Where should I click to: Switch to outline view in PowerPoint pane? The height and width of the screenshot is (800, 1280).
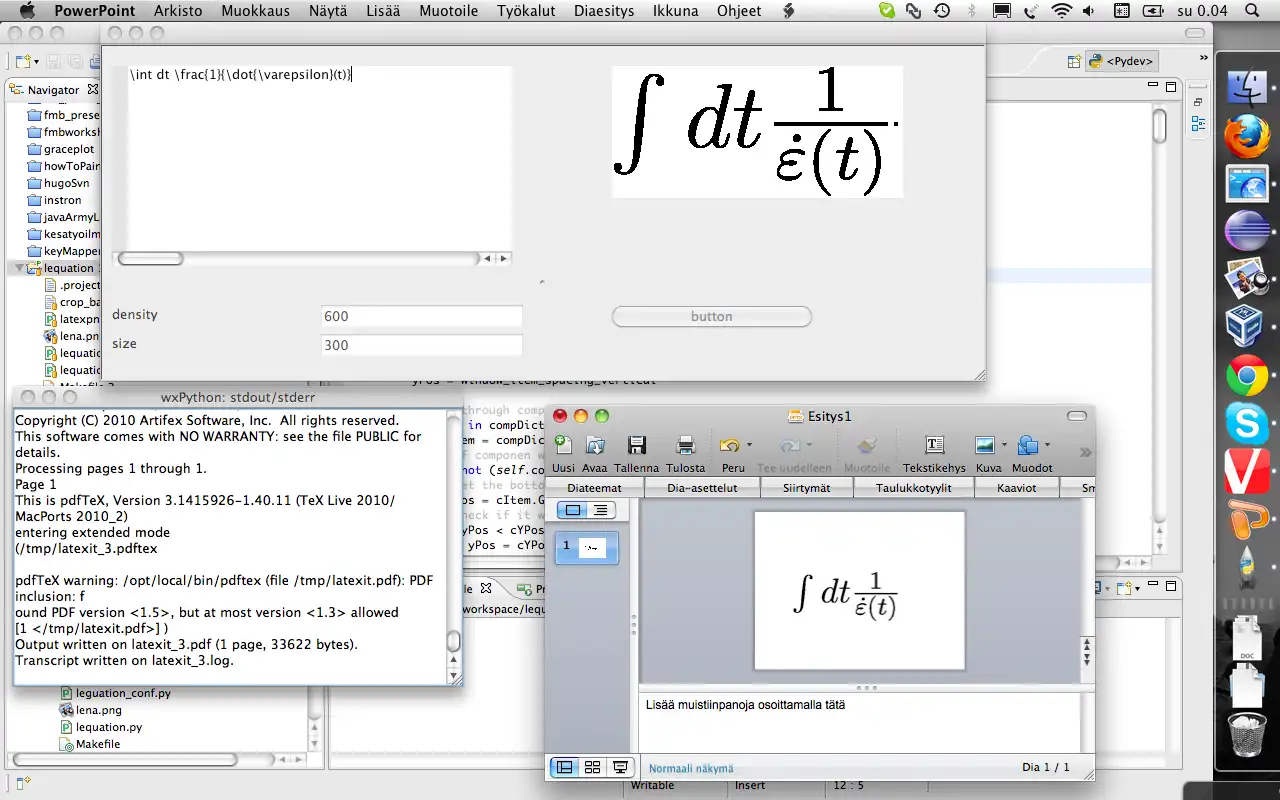coord(600,510)
